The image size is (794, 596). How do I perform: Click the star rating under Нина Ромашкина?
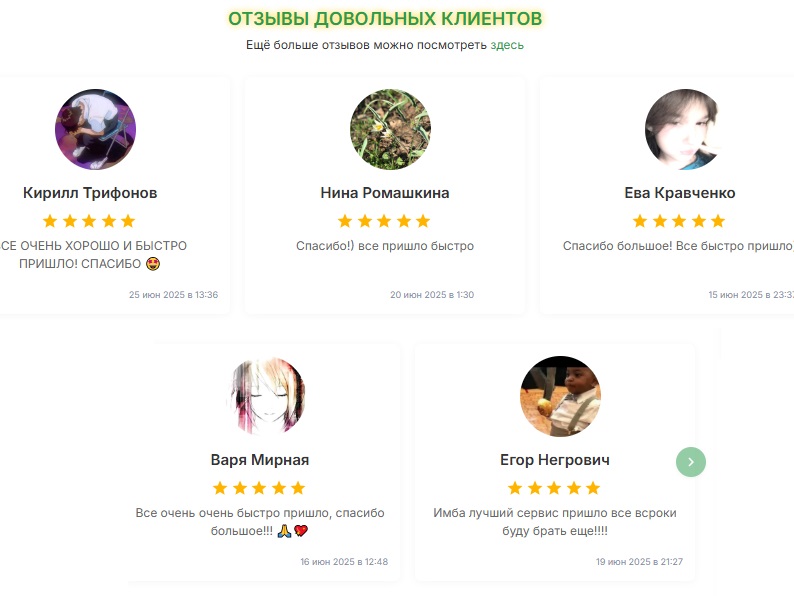pyautogui.click(x=384, y=221)
